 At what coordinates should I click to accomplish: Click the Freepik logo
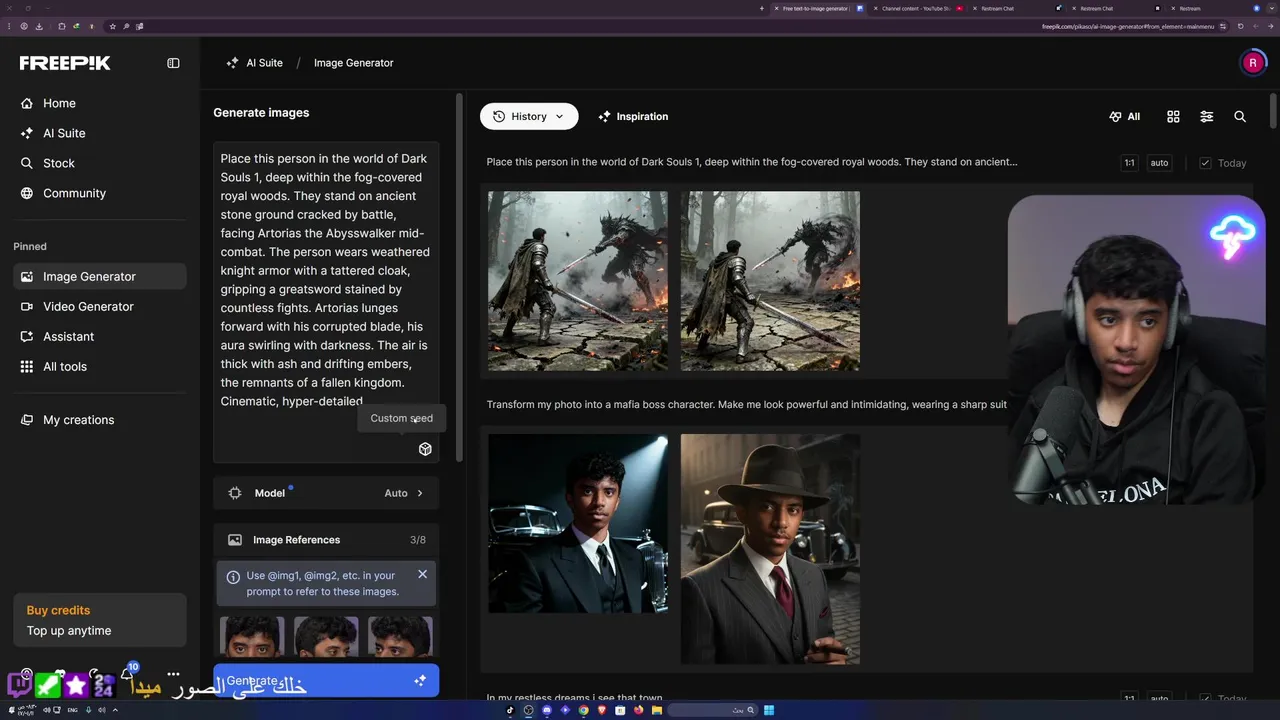(x=65, y=63)
